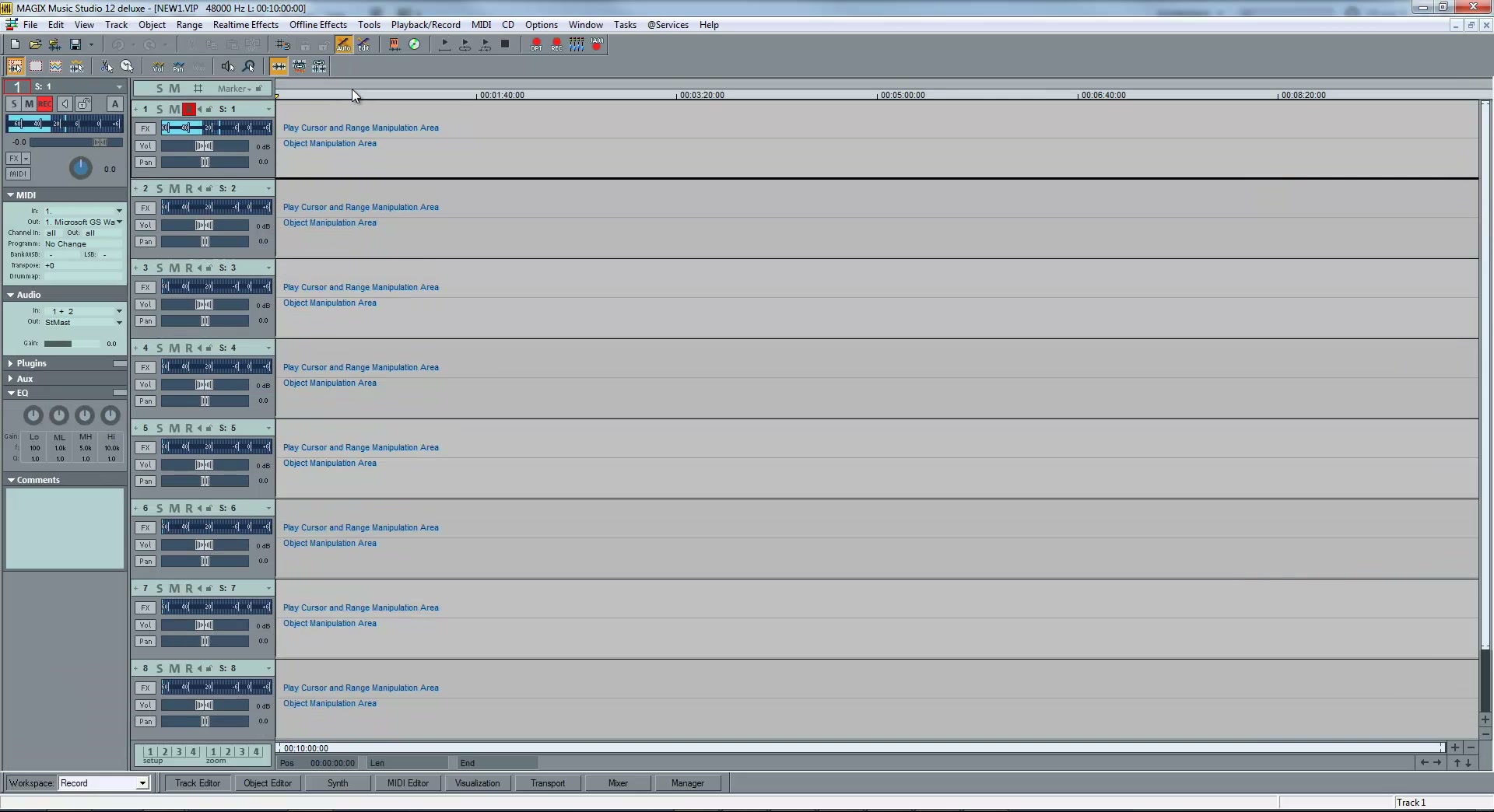The height and width of the screenshot is (812, 1494).
Task: Open the CD burning disc icon
Action: pos(415,44)
